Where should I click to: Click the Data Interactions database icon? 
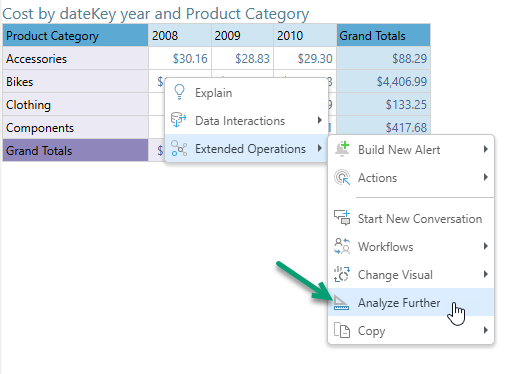coord(179,120)
